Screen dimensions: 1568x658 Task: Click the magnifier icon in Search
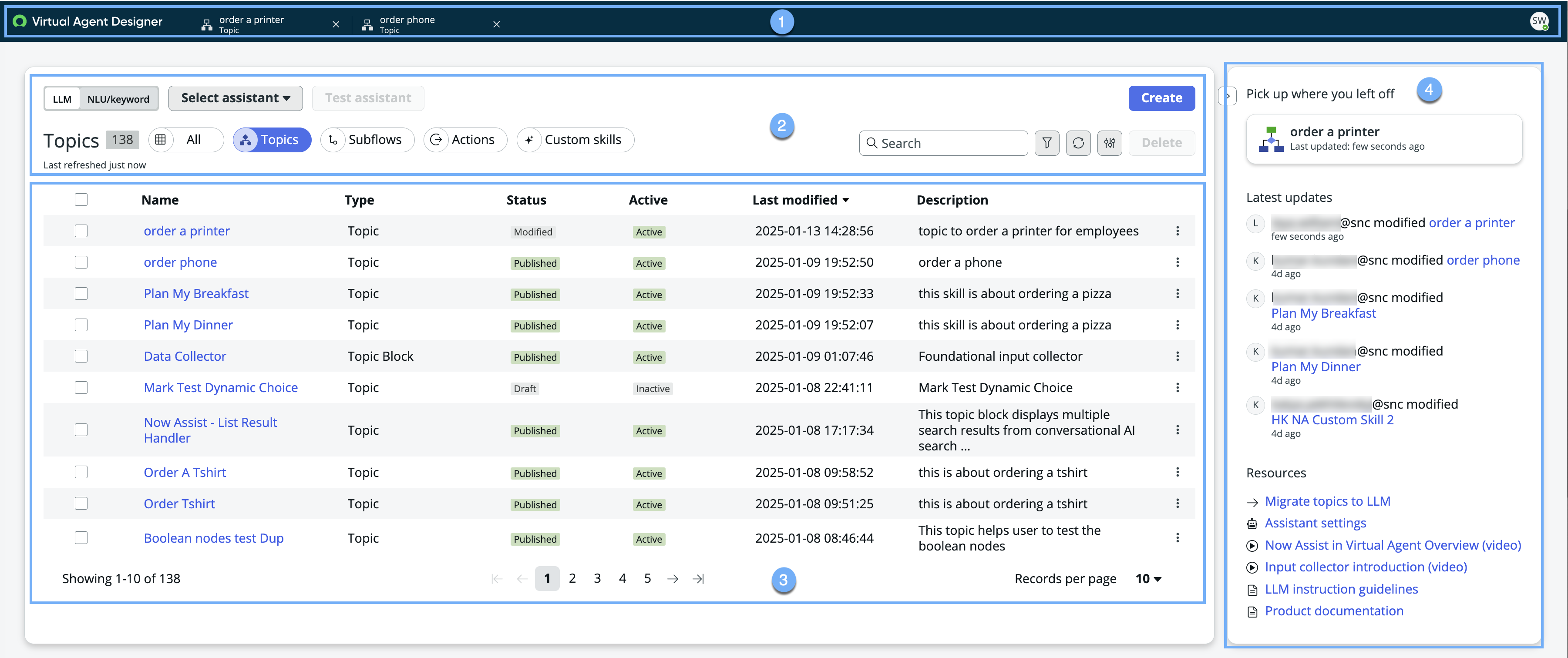point(871,143)
